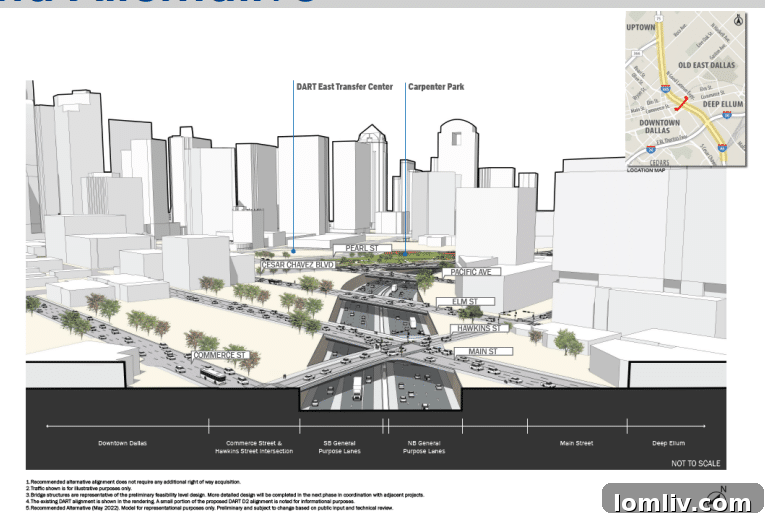Screen dimensions: 765x519
Task: Click the red highlighted segment on the location map
Action: click(x=680, y=105)
